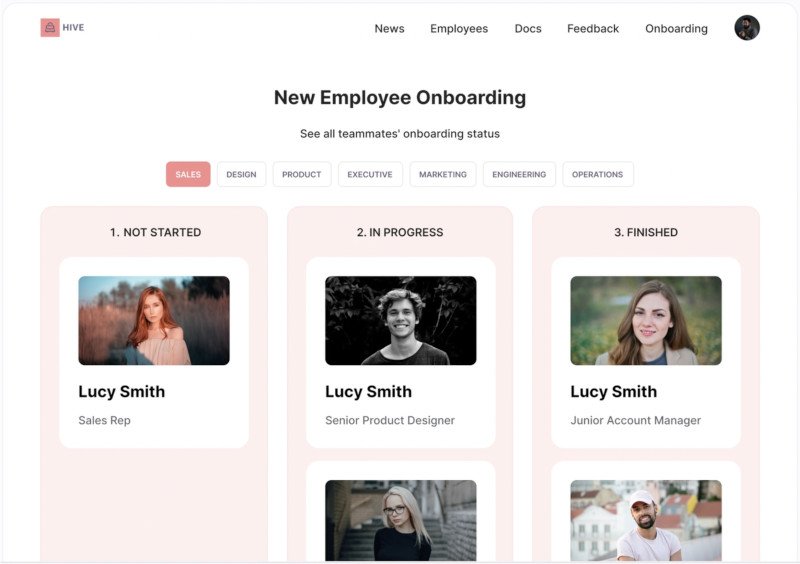Click the '2. IN PROGRESS' column header
Screen dimensions: 800x564
click(400, 232)
